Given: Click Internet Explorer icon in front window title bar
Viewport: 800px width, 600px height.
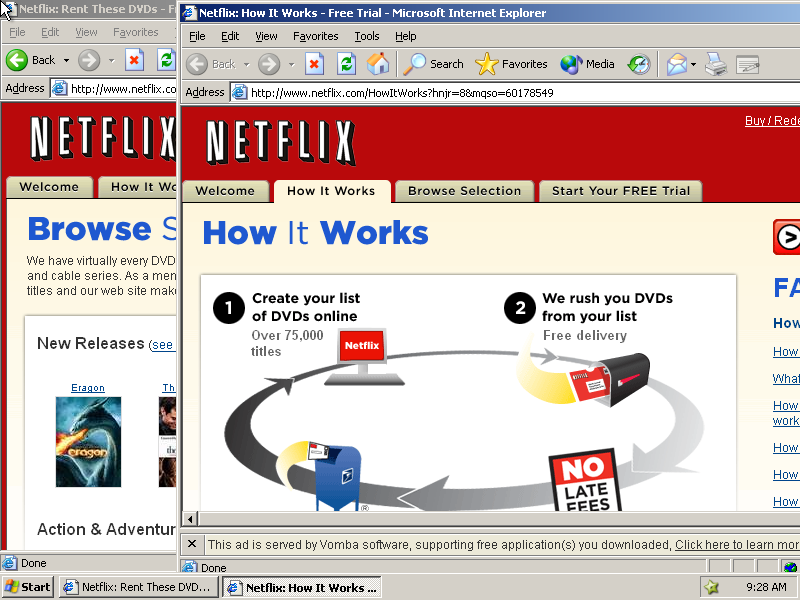Looking at the screenshot, I should [x=190, y=13].
